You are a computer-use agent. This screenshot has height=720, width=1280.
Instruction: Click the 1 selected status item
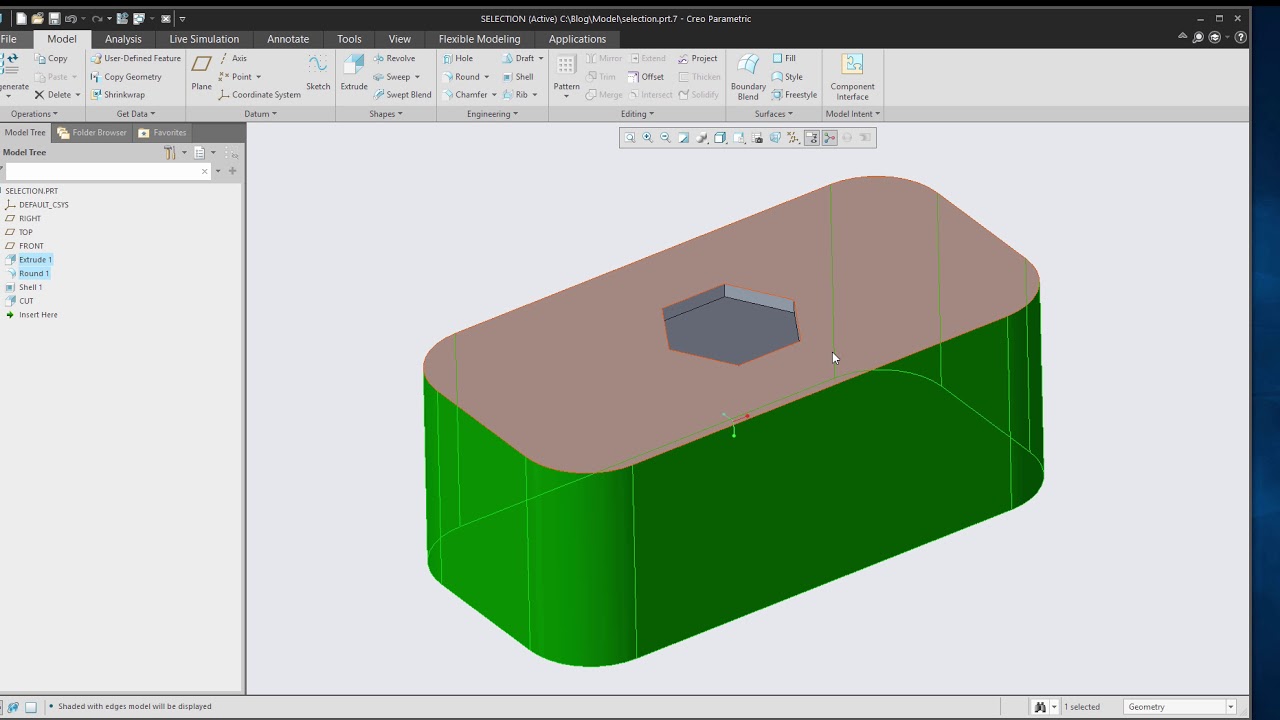pos(1081,707)
